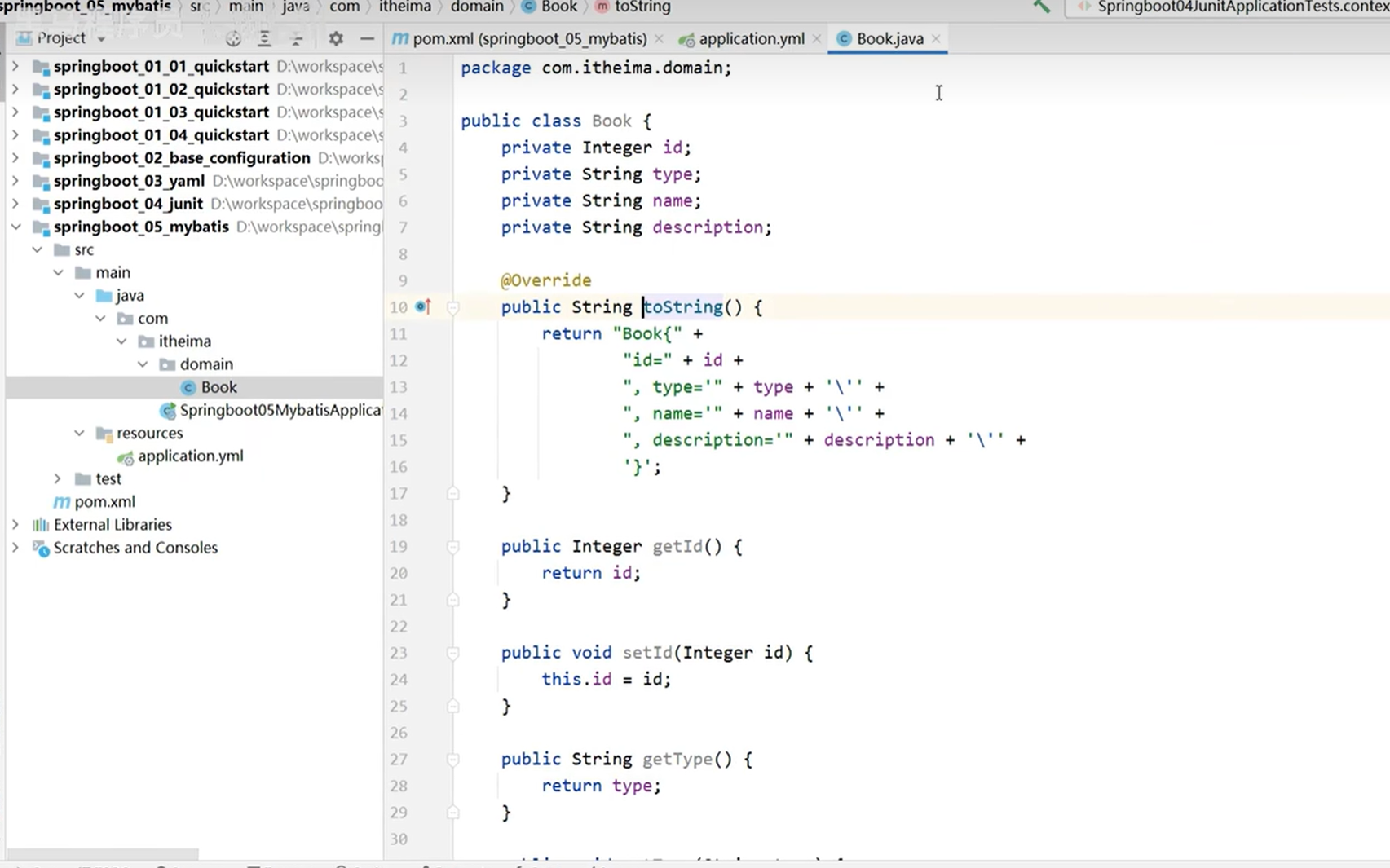Fold the toString method at line 10

point(453,307)
